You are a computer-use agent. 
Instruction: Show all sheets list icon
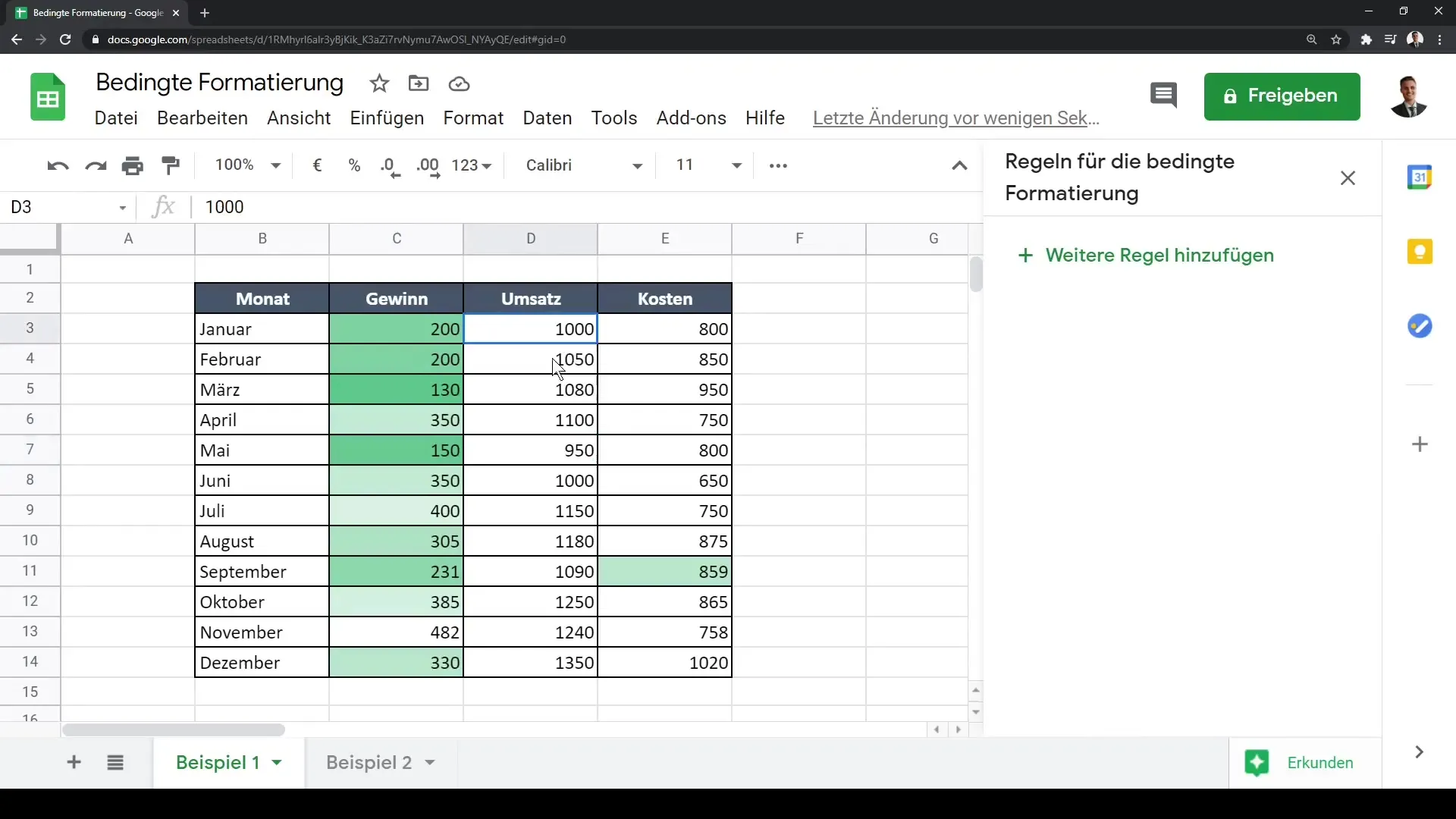tap(115, 762)
